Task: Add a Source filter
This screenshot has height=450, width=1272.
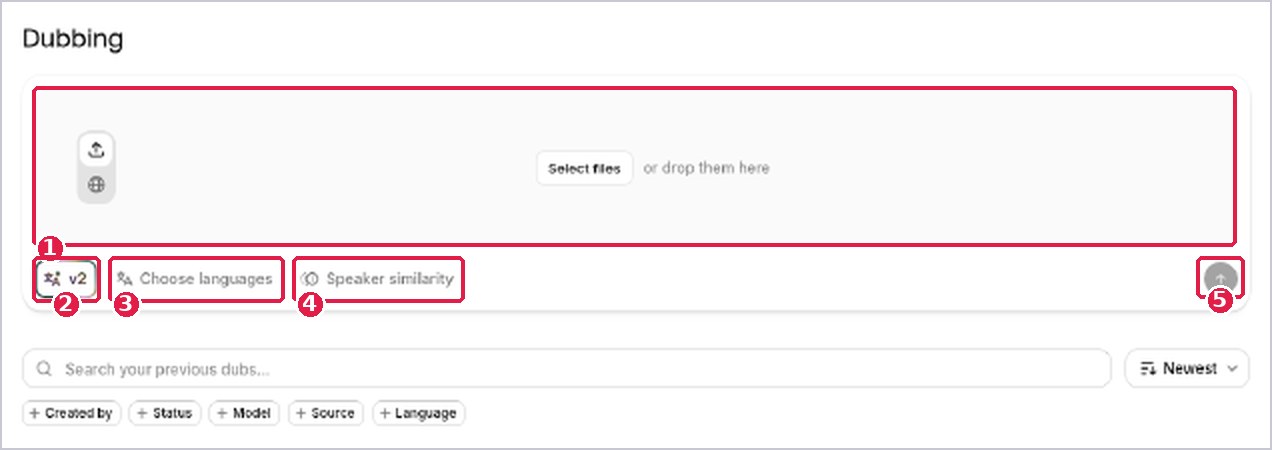Action: (326, 413)
